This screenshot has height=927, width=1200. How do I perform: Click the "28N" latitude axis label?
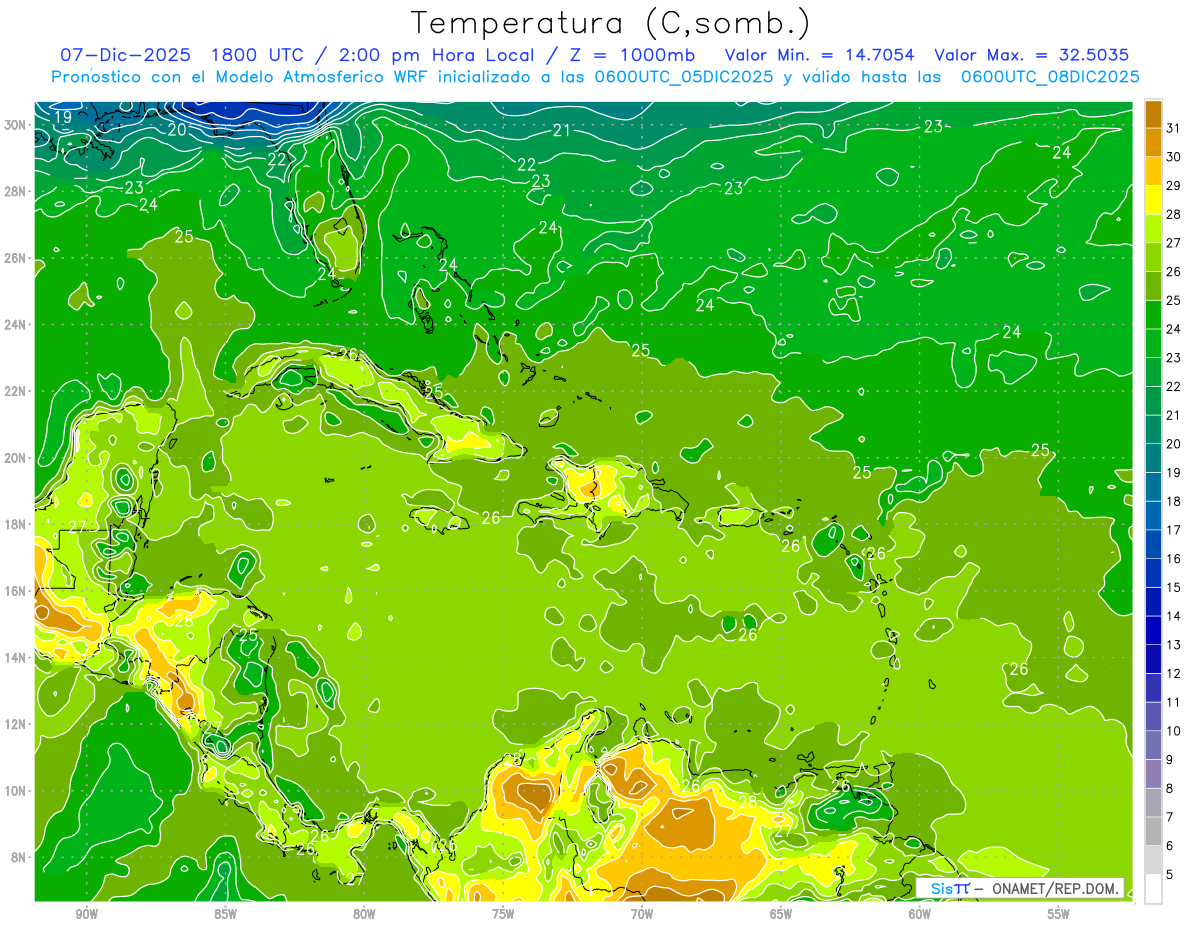click(x=14, y=191)
